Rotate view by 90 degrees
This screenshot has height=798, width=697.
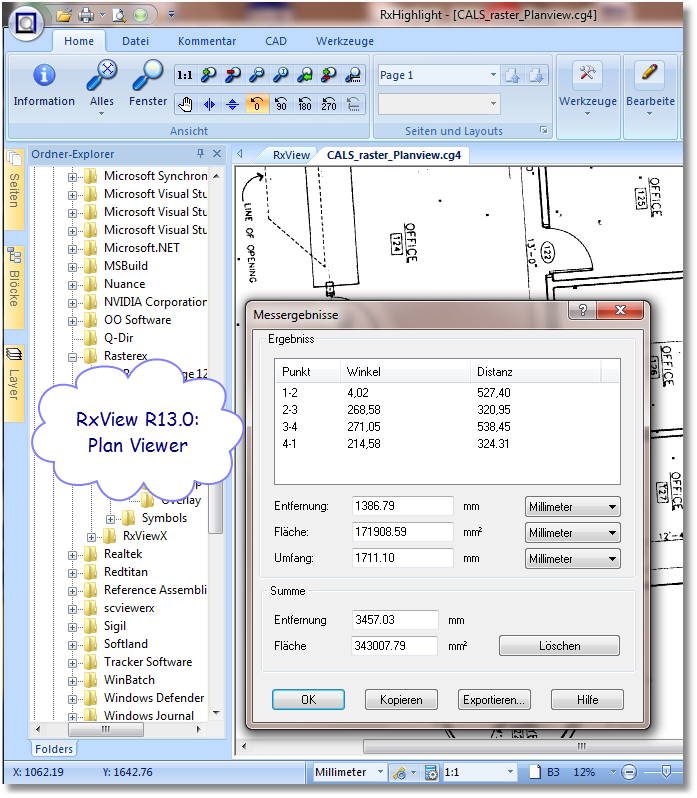tap(281, 104)
